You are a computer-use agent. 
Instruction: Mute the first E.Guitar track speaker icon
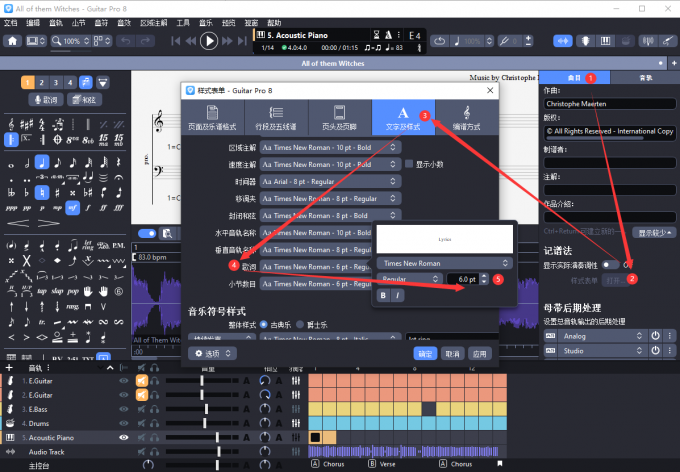tap(141, 381)
